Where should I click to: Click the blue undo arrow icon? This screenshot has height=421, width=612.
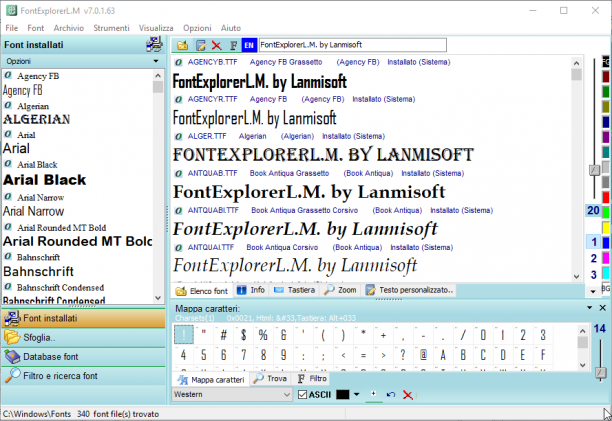pos(391,394)
